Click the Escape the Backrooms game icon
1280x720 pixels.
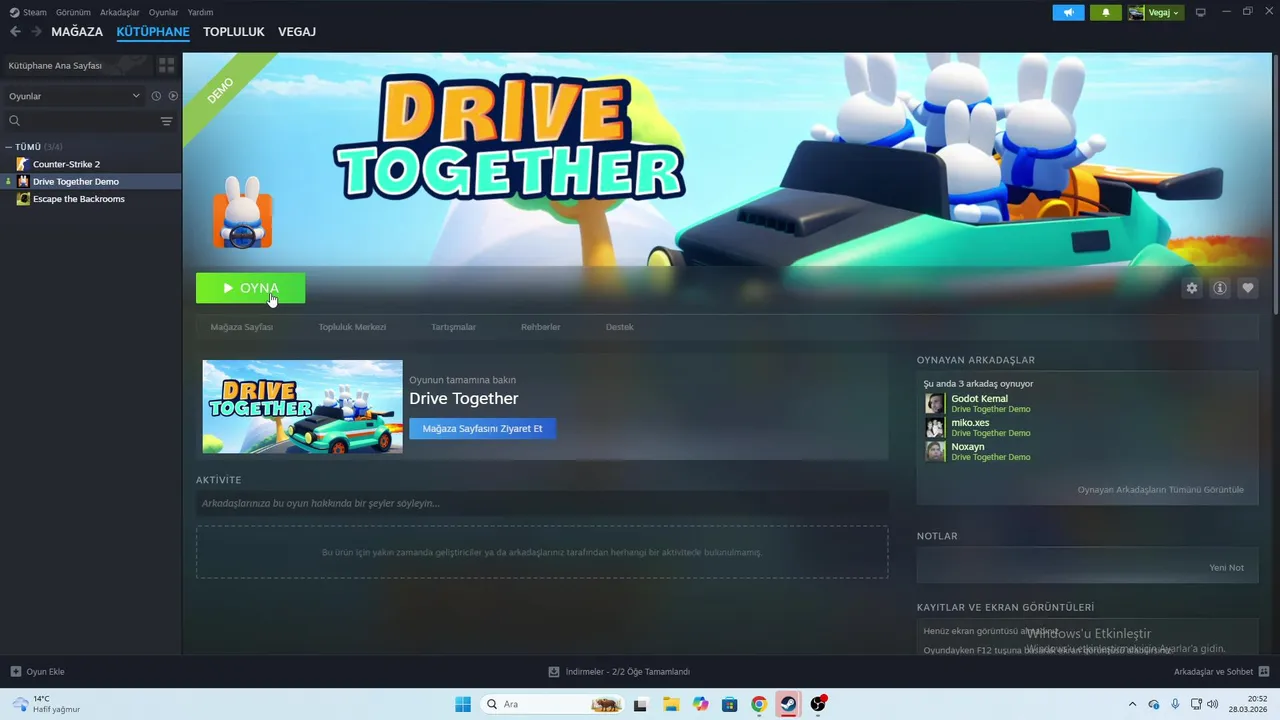(23, 199)
